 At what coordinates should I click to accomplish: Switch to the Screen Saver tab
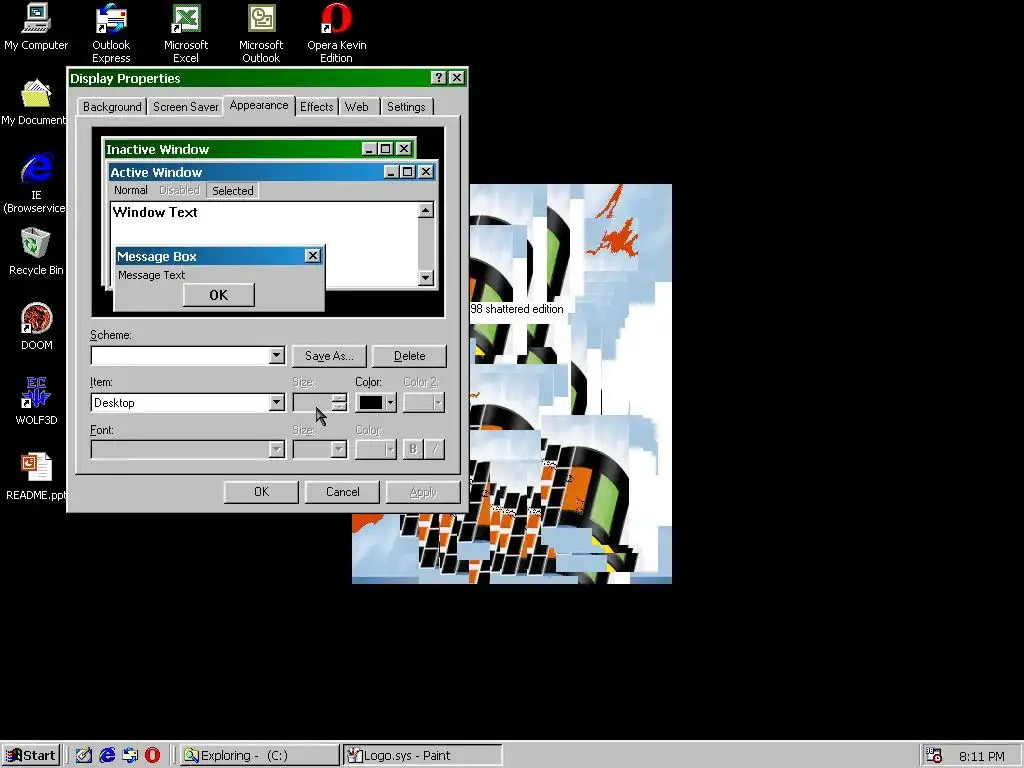185,106
